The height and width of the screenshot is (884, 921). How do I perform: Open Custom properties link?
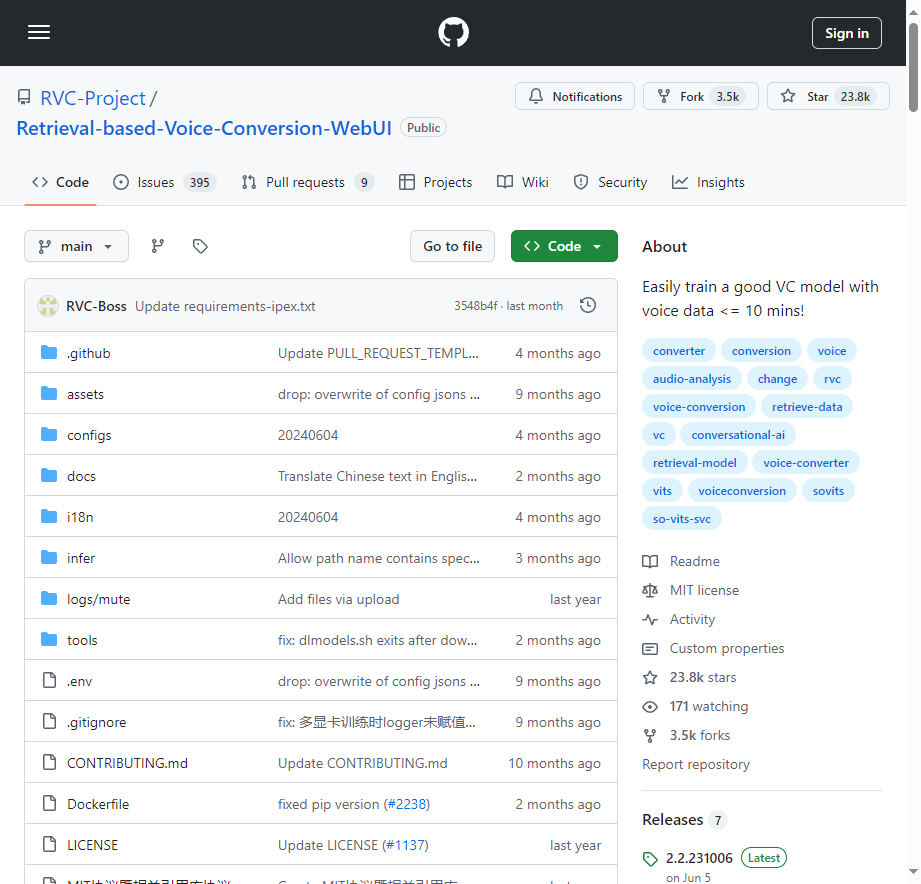point(714,648)
